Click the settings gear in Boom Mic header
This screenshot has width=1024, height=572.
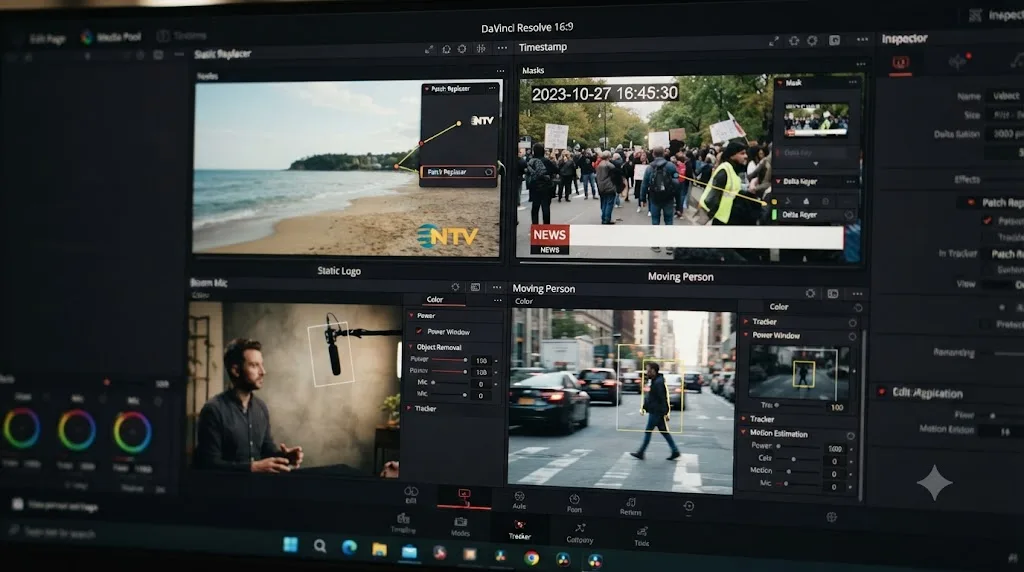(455, 287)
